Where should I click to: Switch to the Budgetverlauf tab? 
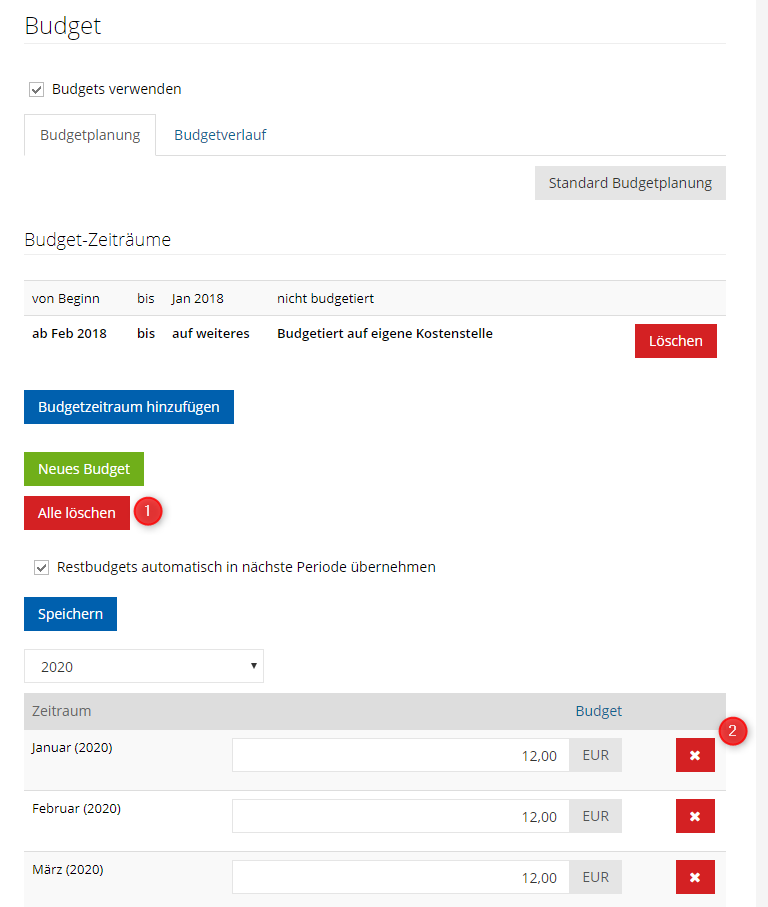220,135
